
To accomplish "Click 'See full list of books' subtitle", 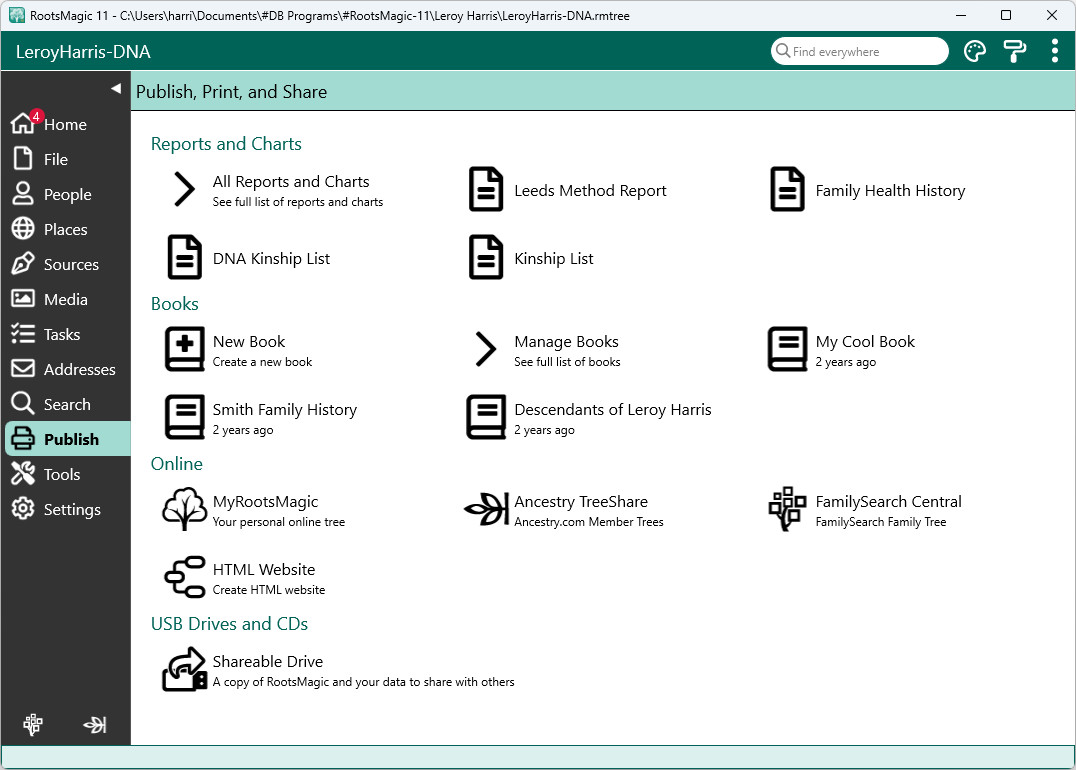I will coord(567,362).
